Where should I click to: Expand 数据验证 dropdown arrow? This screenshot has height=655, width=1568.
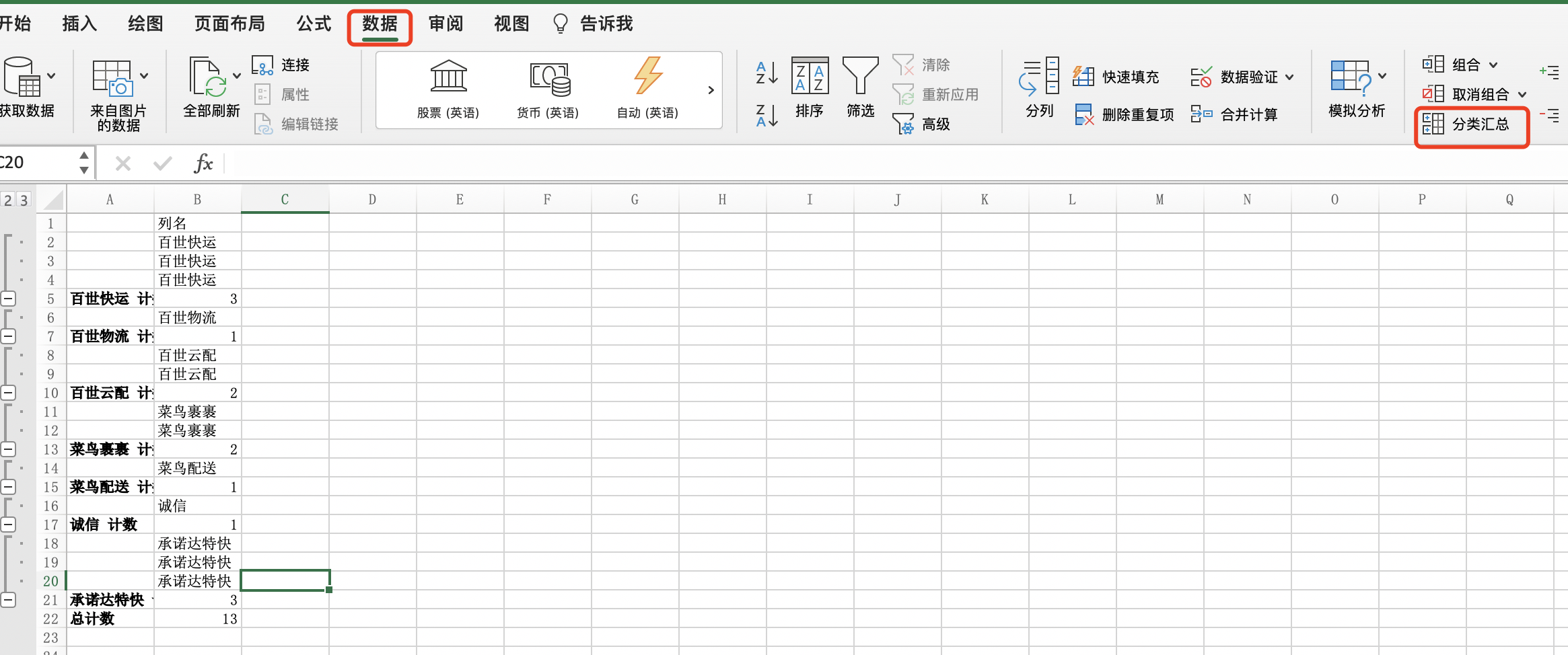coord(1289,77)
